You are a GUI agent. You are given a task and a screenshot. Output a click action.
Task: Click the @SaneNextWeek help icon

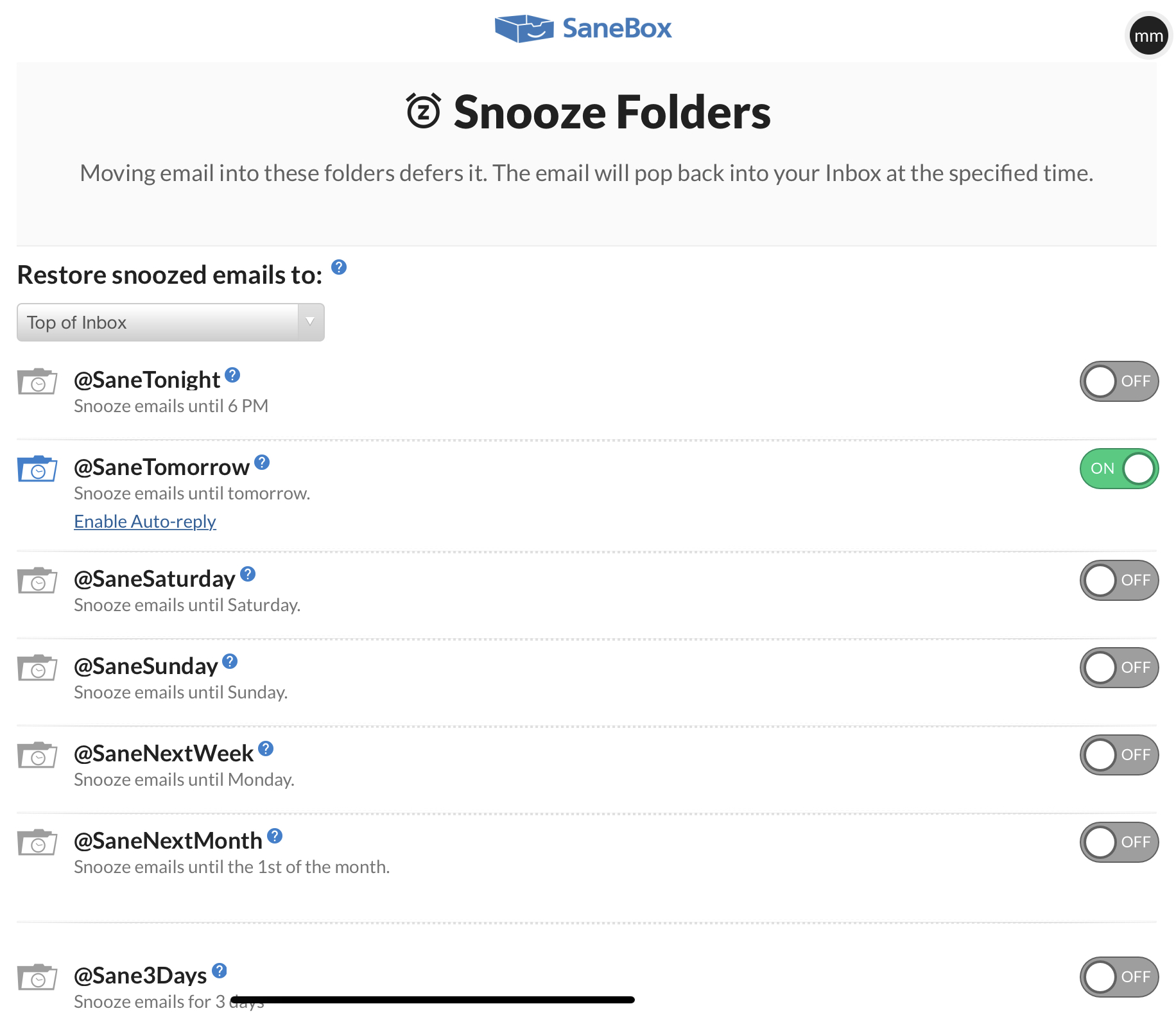pyautogui.click(x=266, y=749)
